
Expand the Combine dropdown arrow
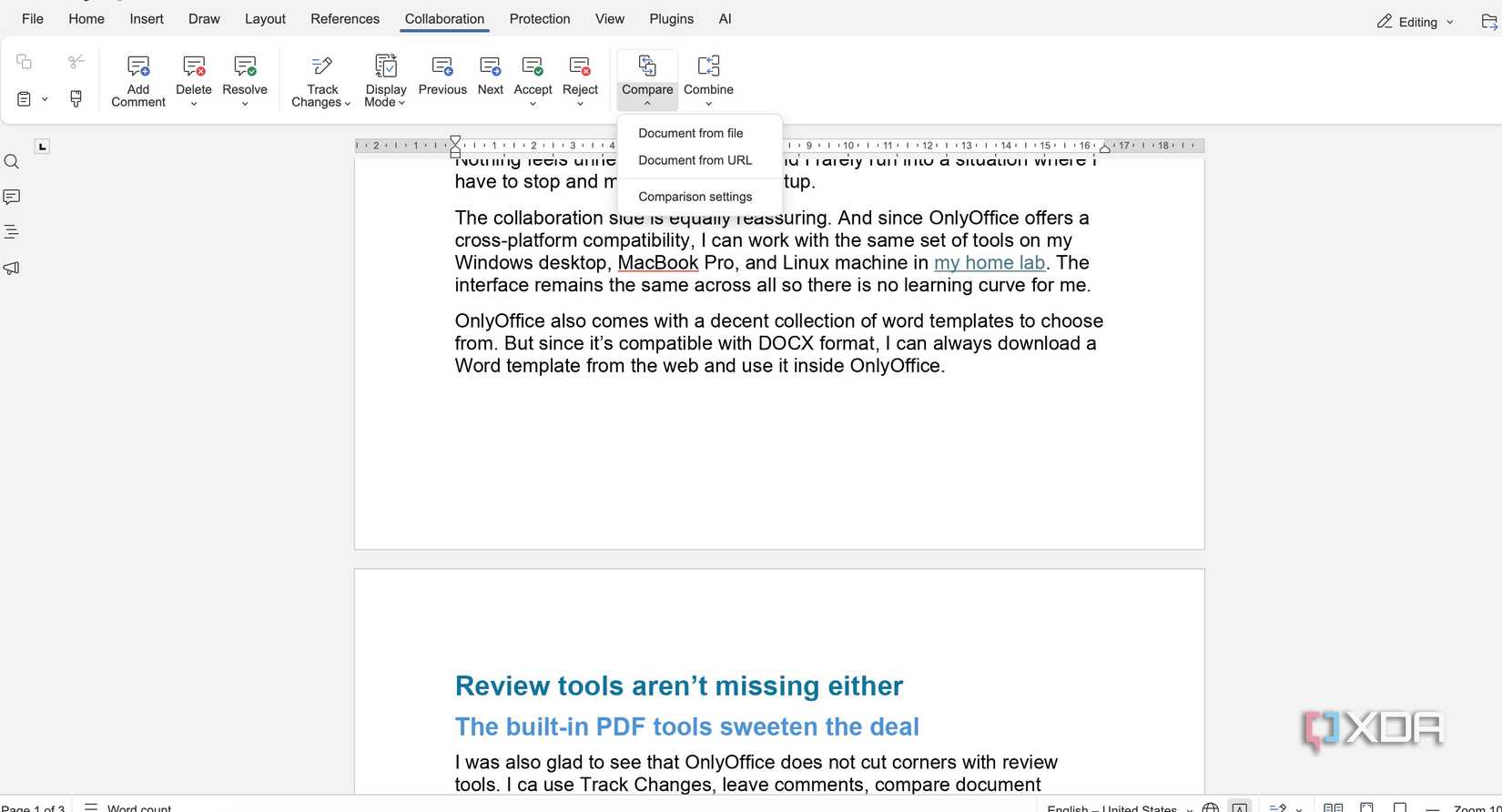click(x=708, y=104)
